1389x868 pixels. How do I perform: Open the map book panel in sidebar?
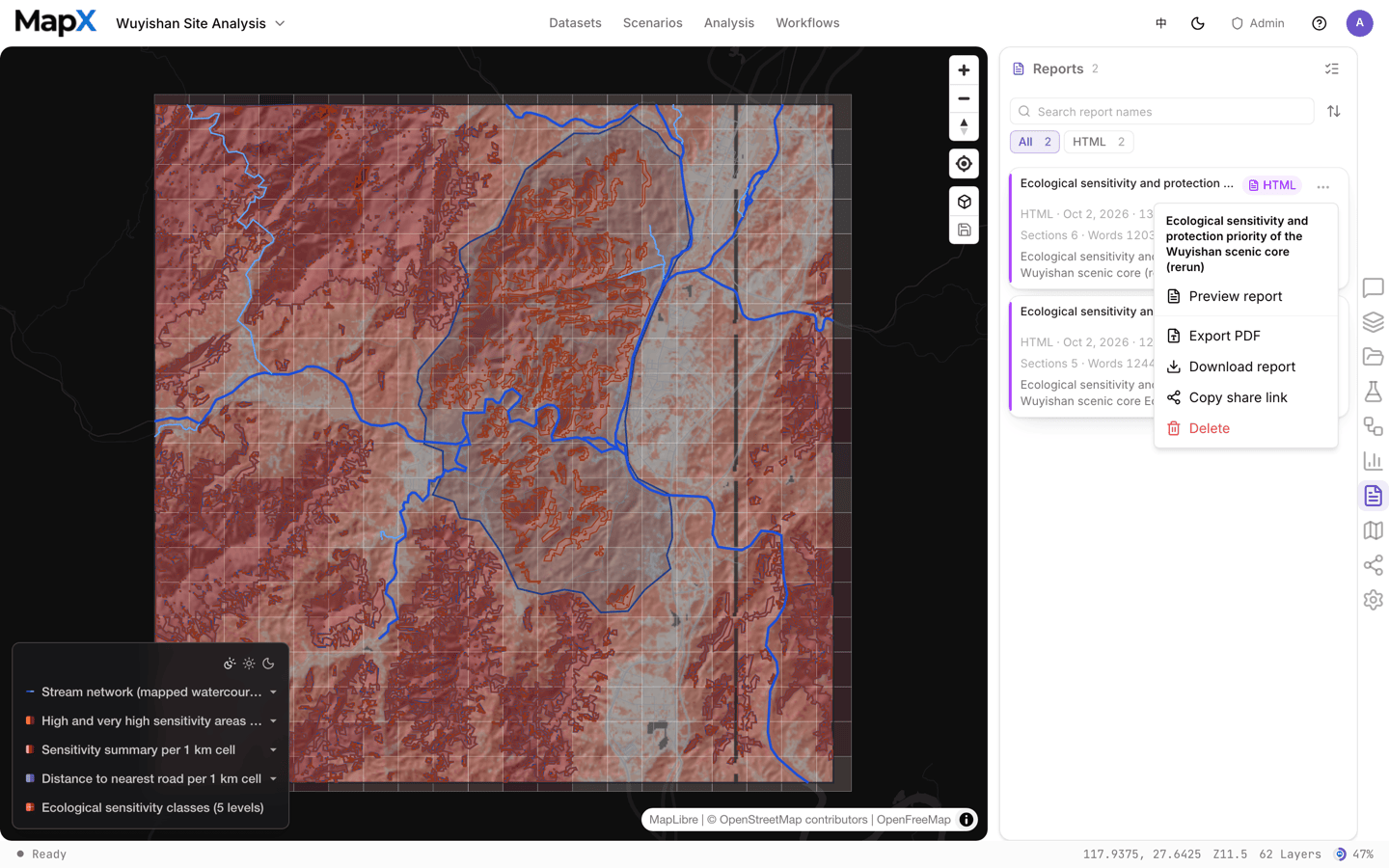pos(1374,530)
